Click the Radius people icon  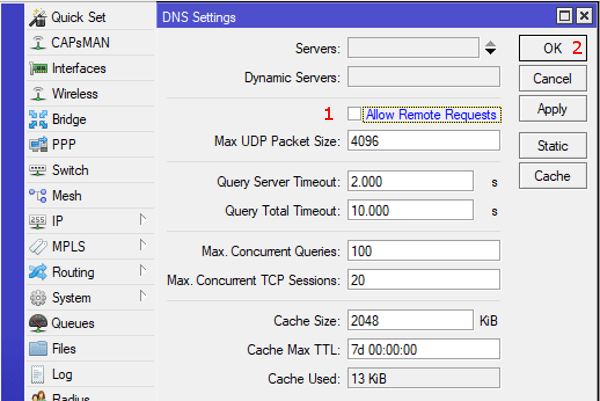[38, 396]
